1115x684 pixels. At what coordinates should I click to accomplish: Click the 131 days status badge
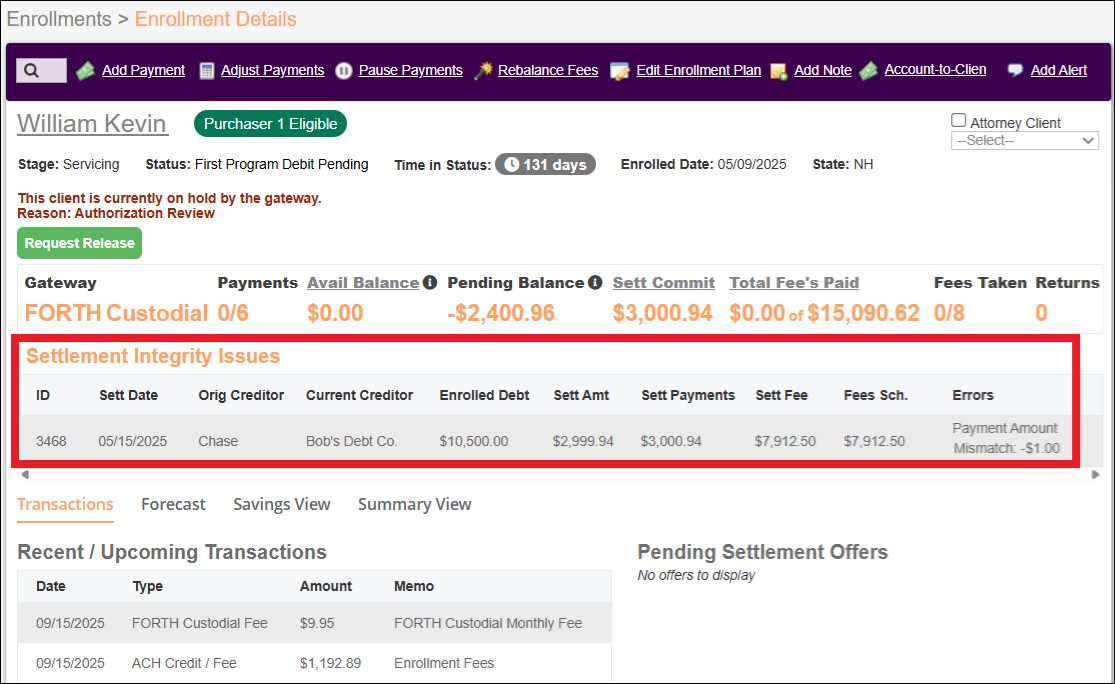545,164
